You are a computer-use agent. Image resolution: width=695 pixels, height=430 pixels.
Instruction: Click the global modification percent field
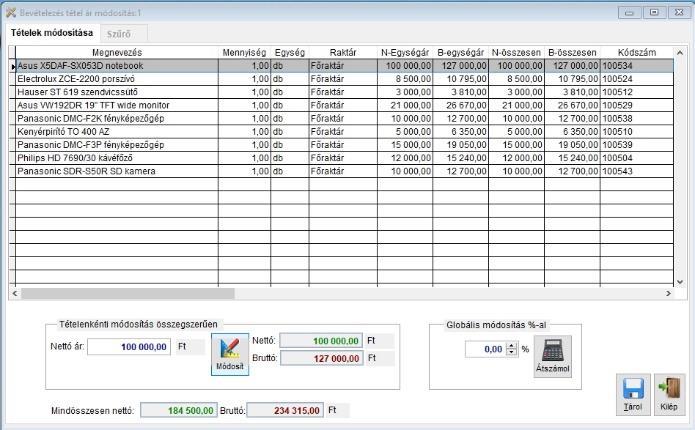[x=486, y=349]
